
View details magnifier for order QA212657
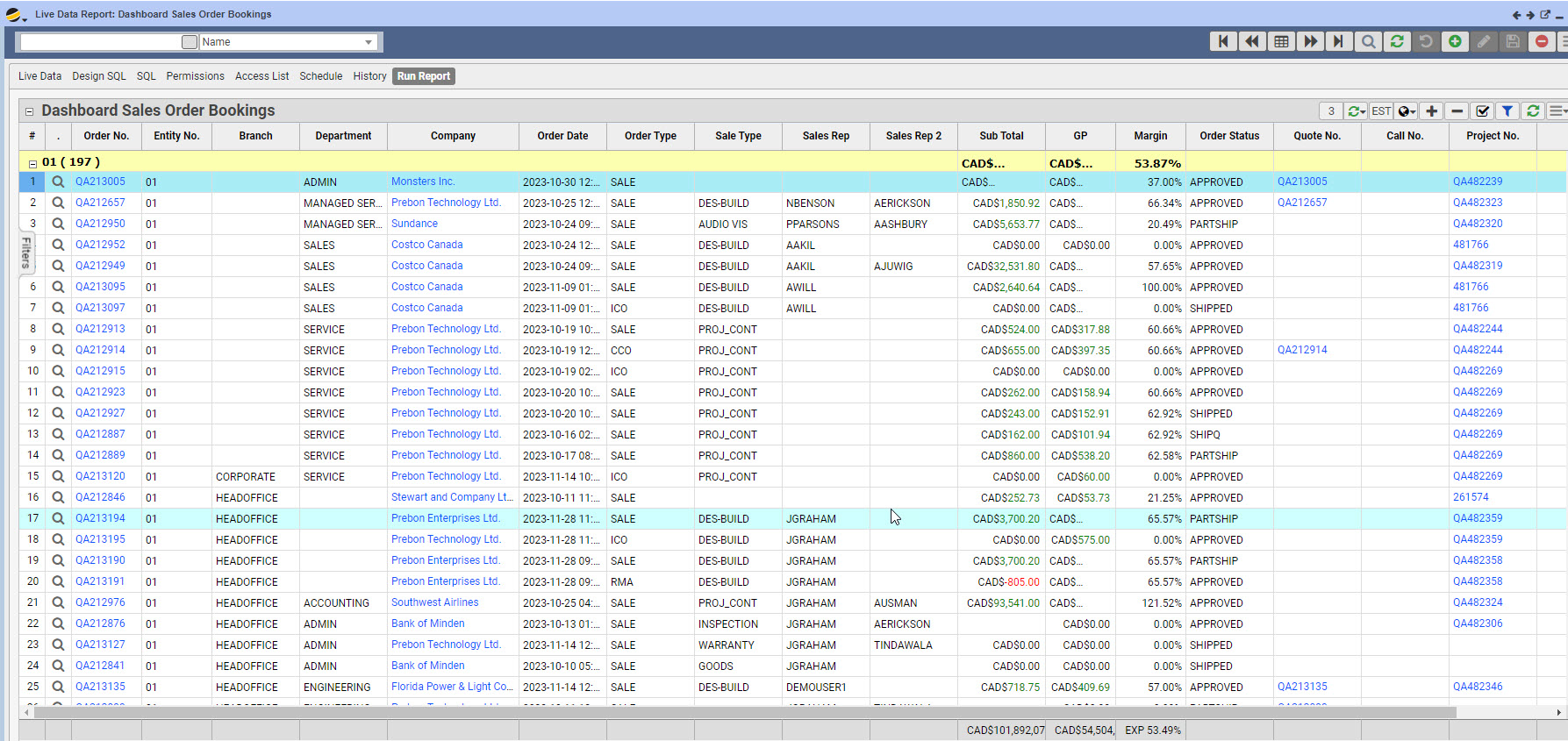click(x=58, y=203)
